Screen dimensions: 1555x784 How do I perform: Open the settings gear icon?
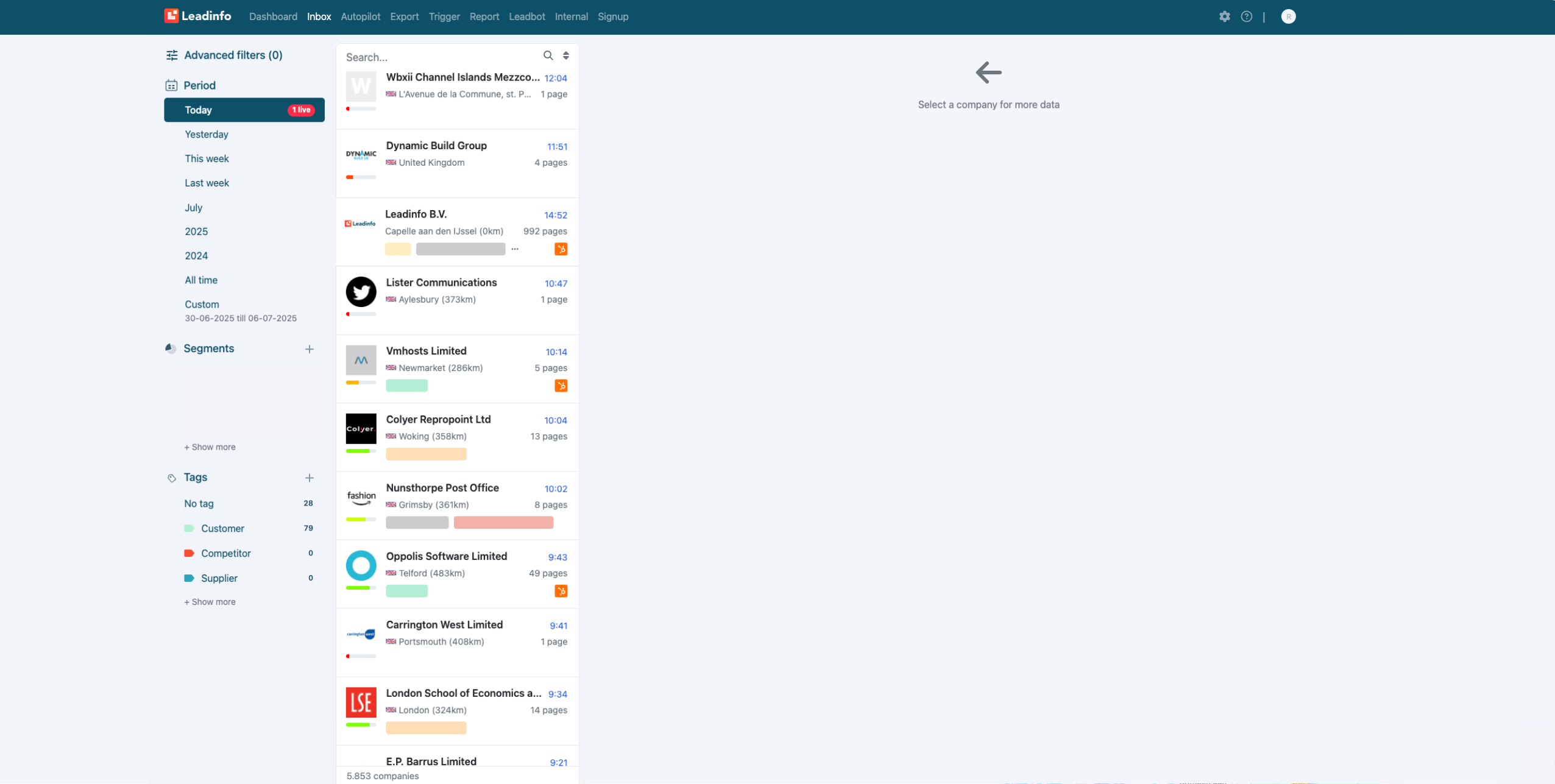click(x=1225, y=16)
